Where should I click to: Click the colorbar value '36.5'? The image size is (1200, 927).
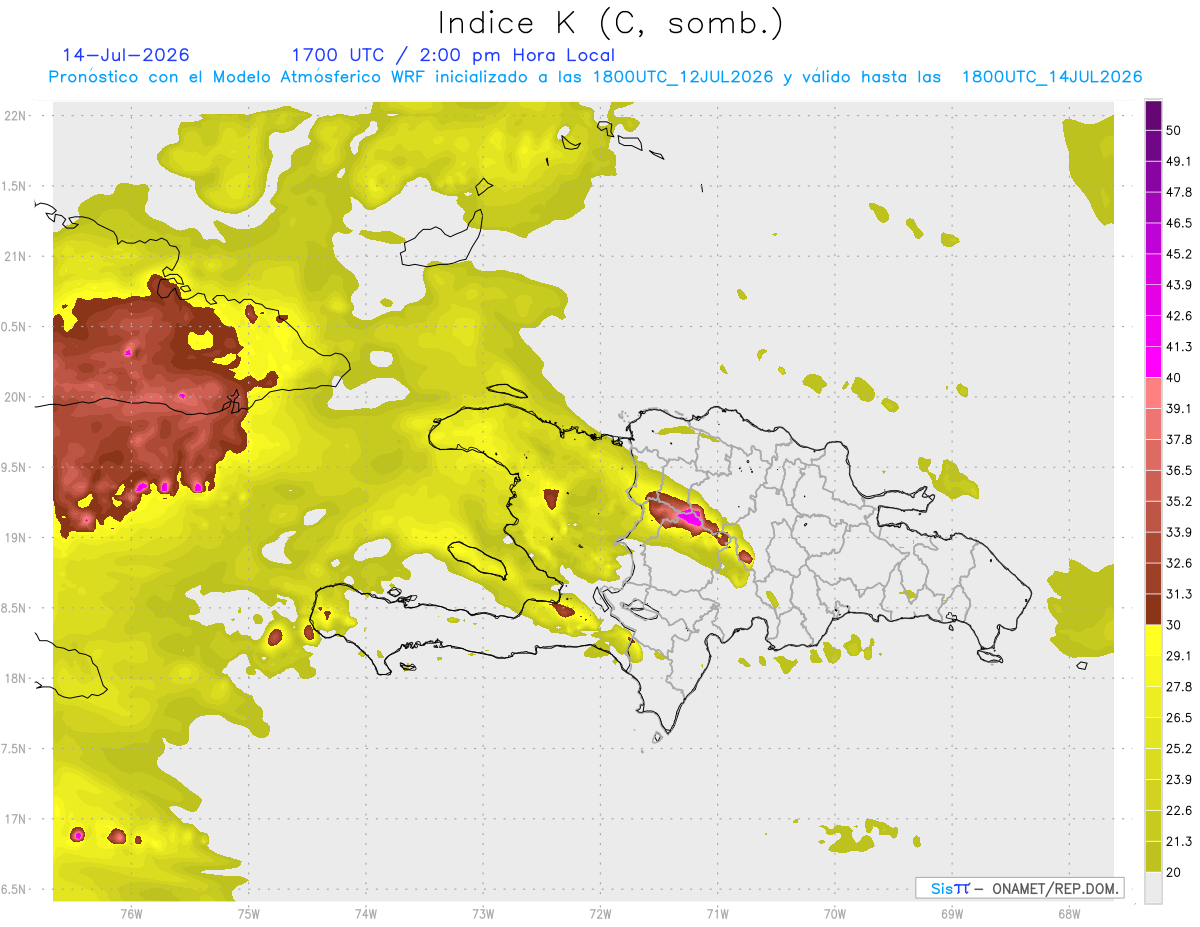[1179, 470]
